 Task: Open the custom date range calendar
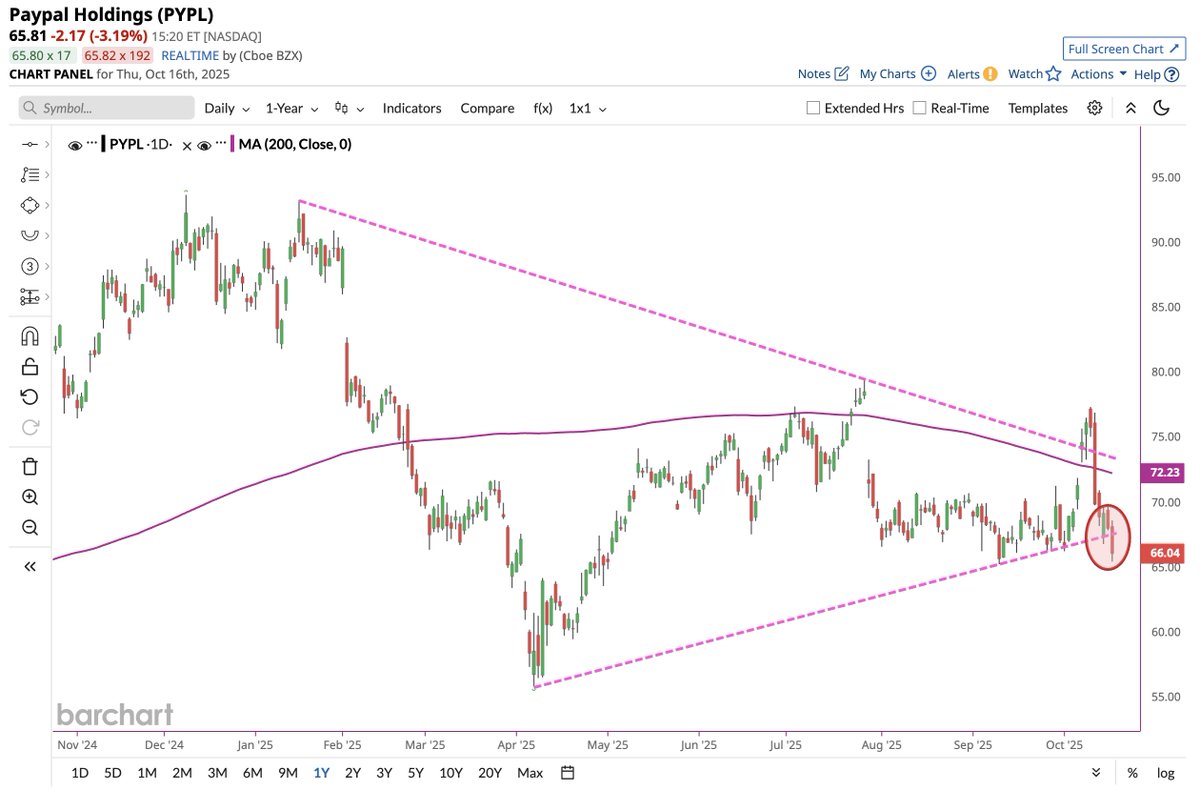pyautogui.click(x=568, y=772)
